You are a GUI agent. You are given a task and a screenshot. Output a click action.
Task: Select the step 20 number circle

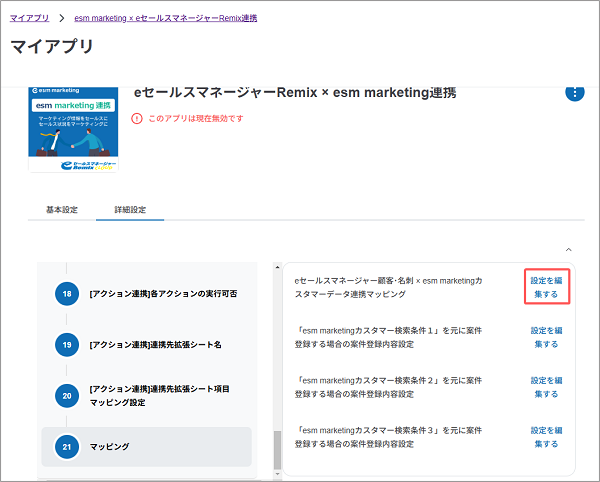(x=67, y=395)
